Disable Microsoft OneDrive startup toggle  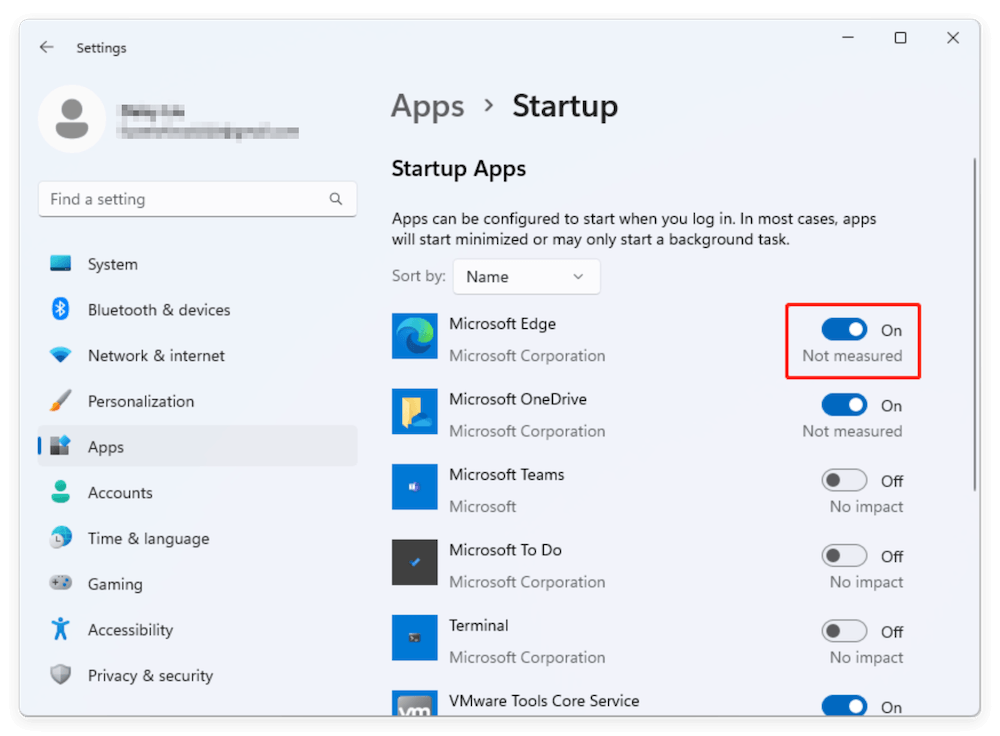844,405
